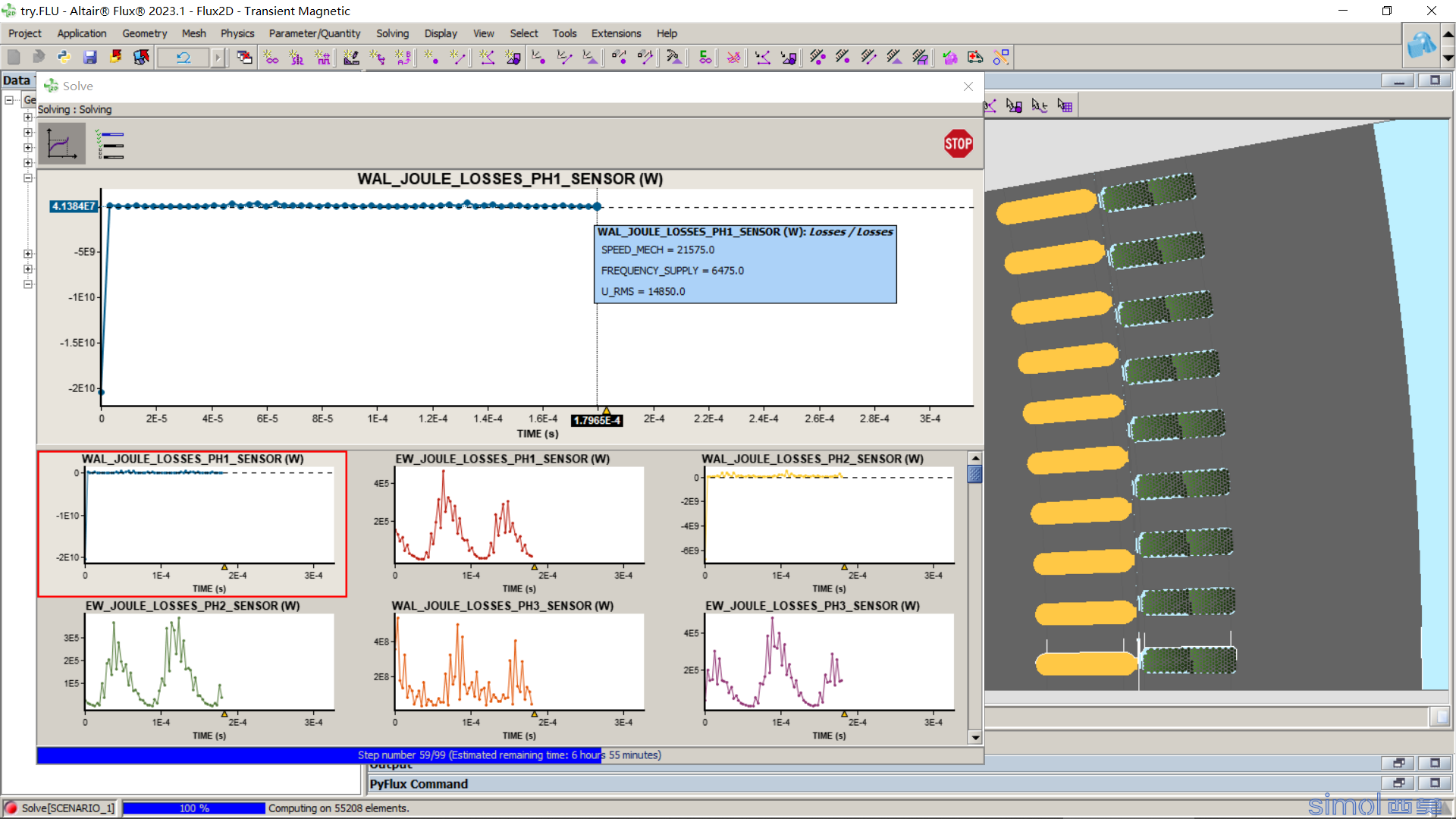Screen dimensions: 1456x819
Task: Create new geometric parameter (infinity icon)
Action: pyautogui.click(x=271, y=57)
